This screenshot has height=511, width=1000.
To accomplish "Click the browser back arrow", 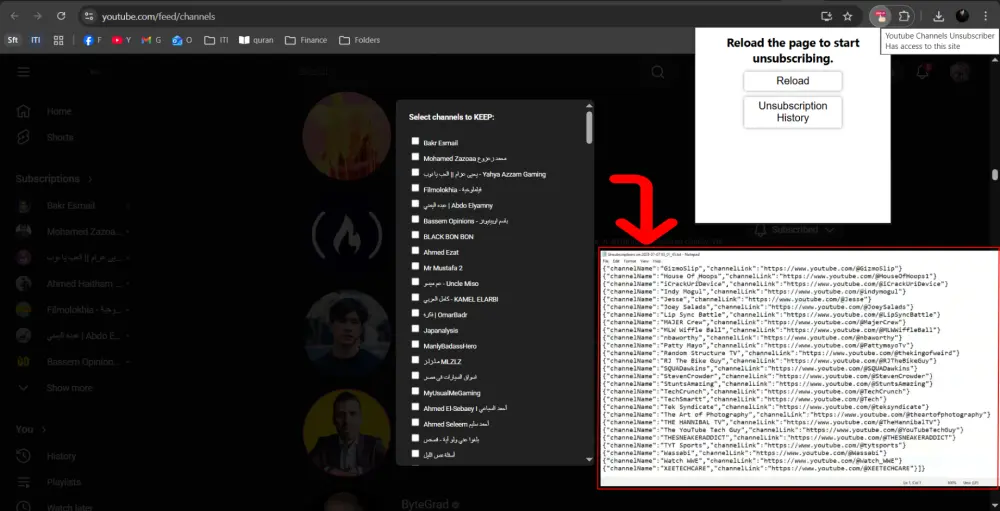I will (15, 17).
